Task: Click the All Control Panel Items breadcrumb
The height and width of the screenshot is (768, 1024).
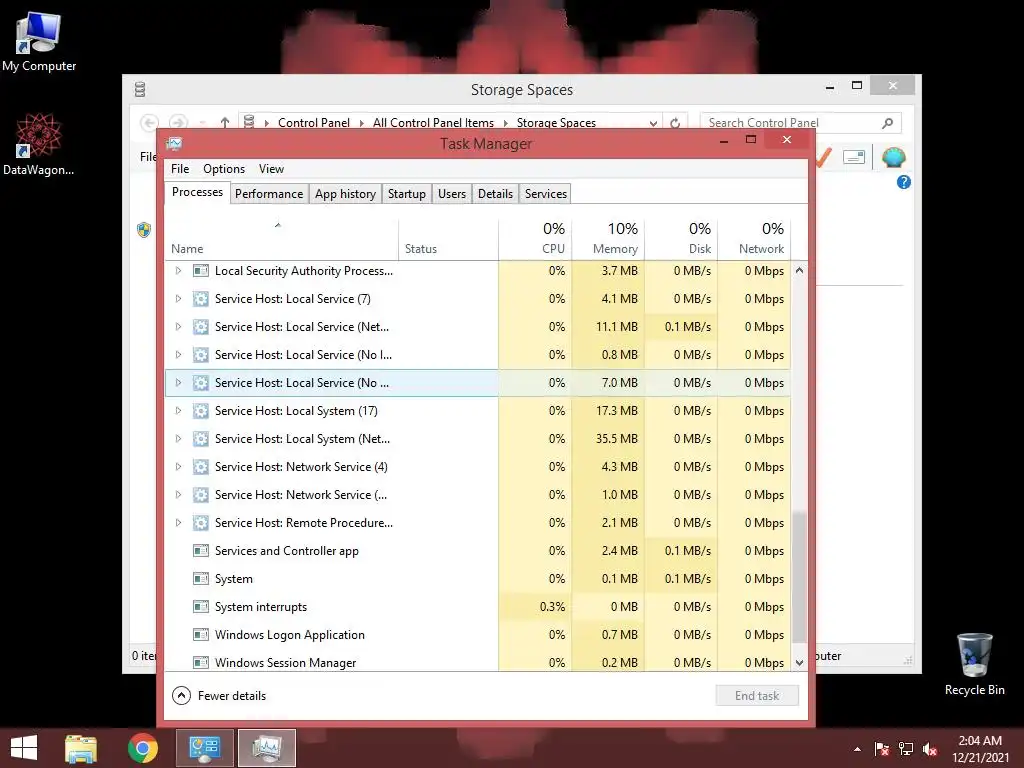Action: 434,123
